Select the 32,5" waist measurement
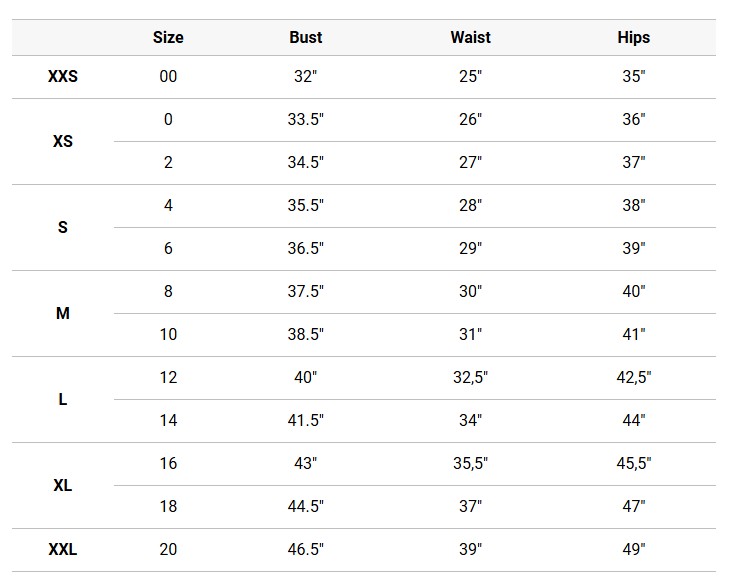This screenshot has height=588, width=733. (x=470, y=377)
